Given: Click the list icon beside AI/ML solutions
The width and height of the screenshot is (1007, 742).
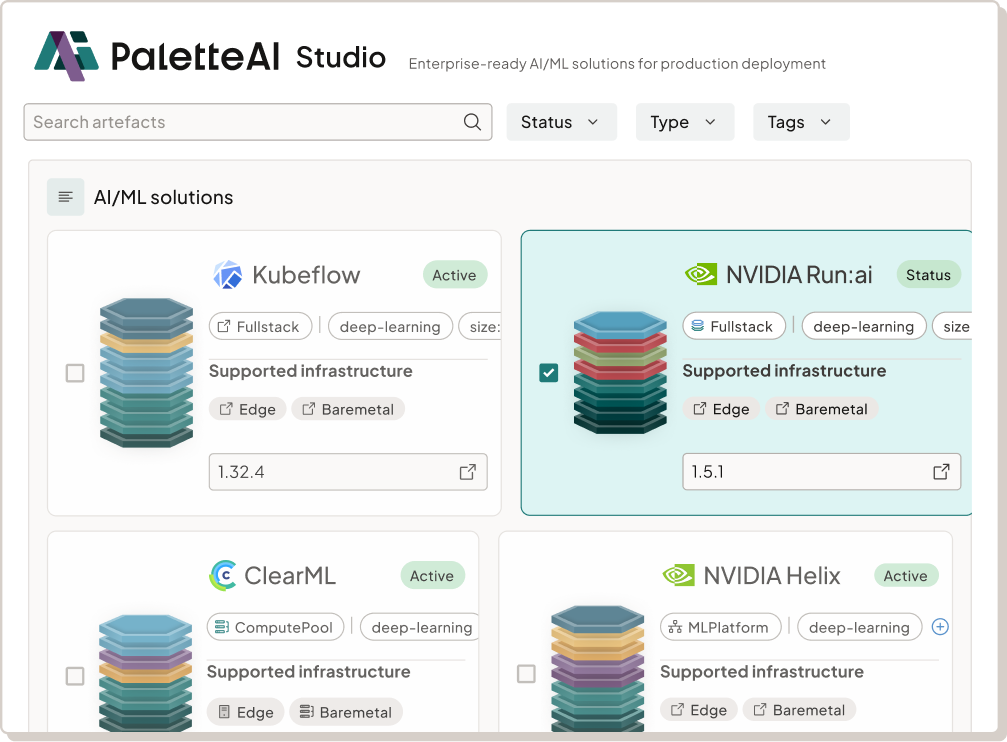Looking at the screenshot, I should point(65,197).
